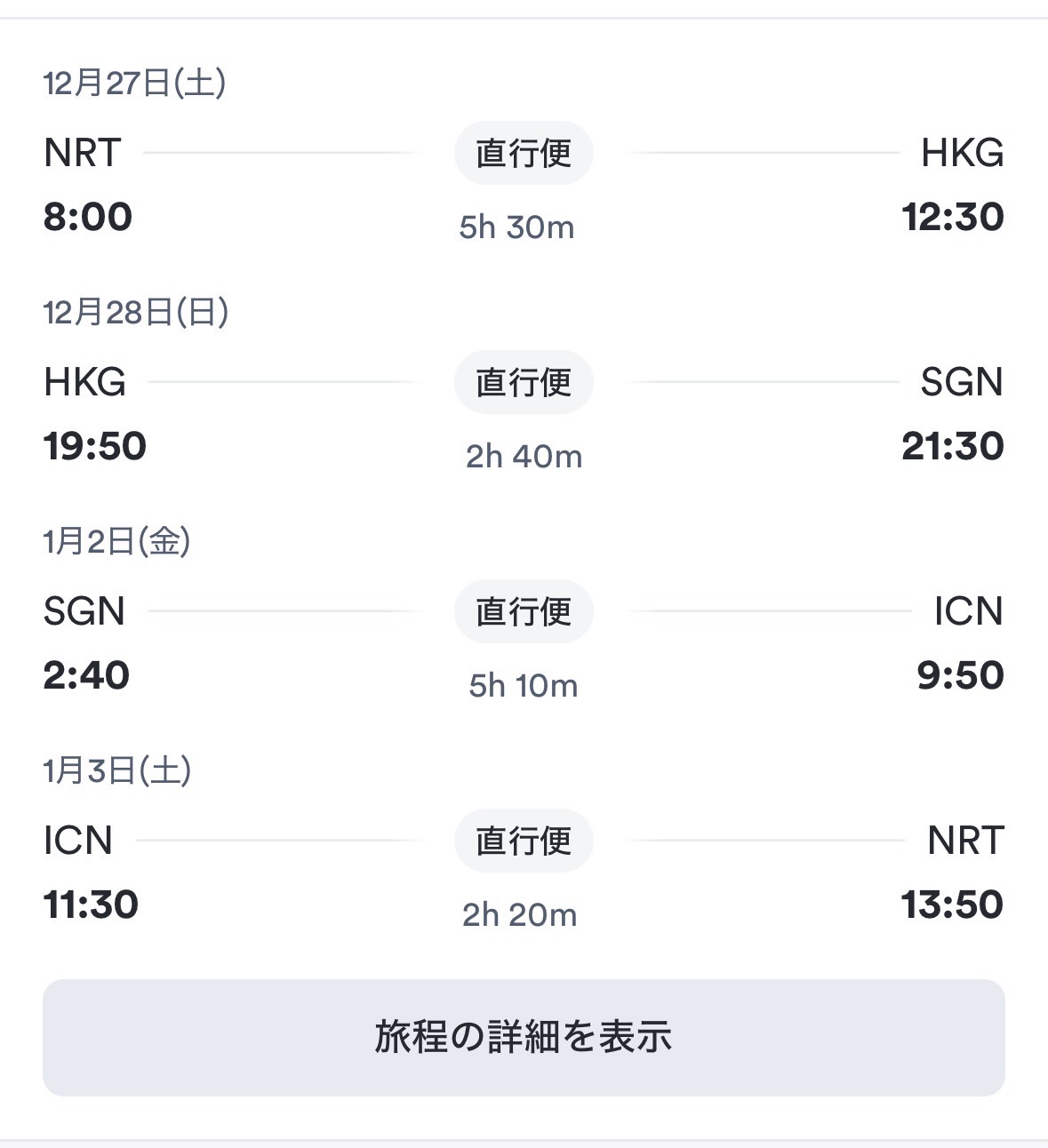
Task: Select the 5h 30m flight duration
Action: point(516,227)
